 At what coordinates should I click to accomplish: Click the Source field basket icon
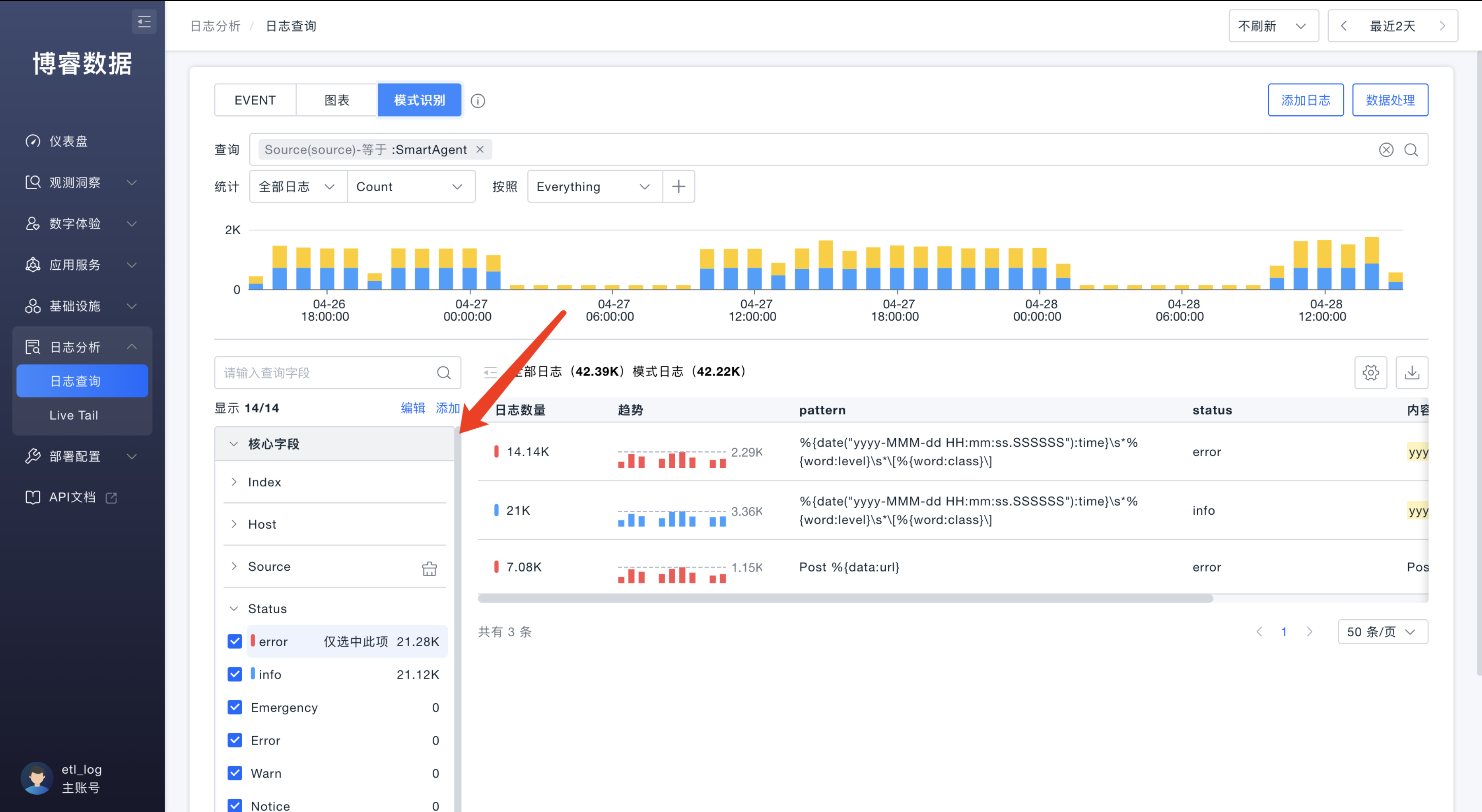point(429,568)
